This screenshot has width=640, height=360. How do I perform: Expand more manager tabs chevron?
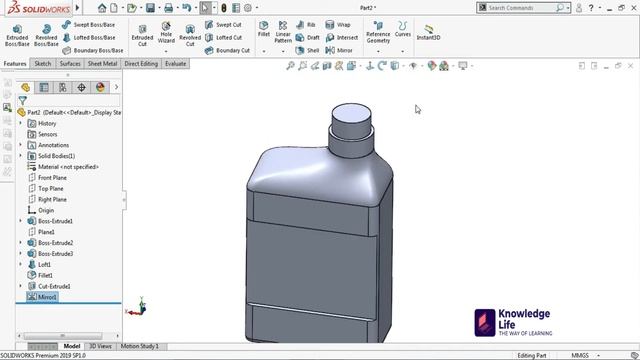116,87
